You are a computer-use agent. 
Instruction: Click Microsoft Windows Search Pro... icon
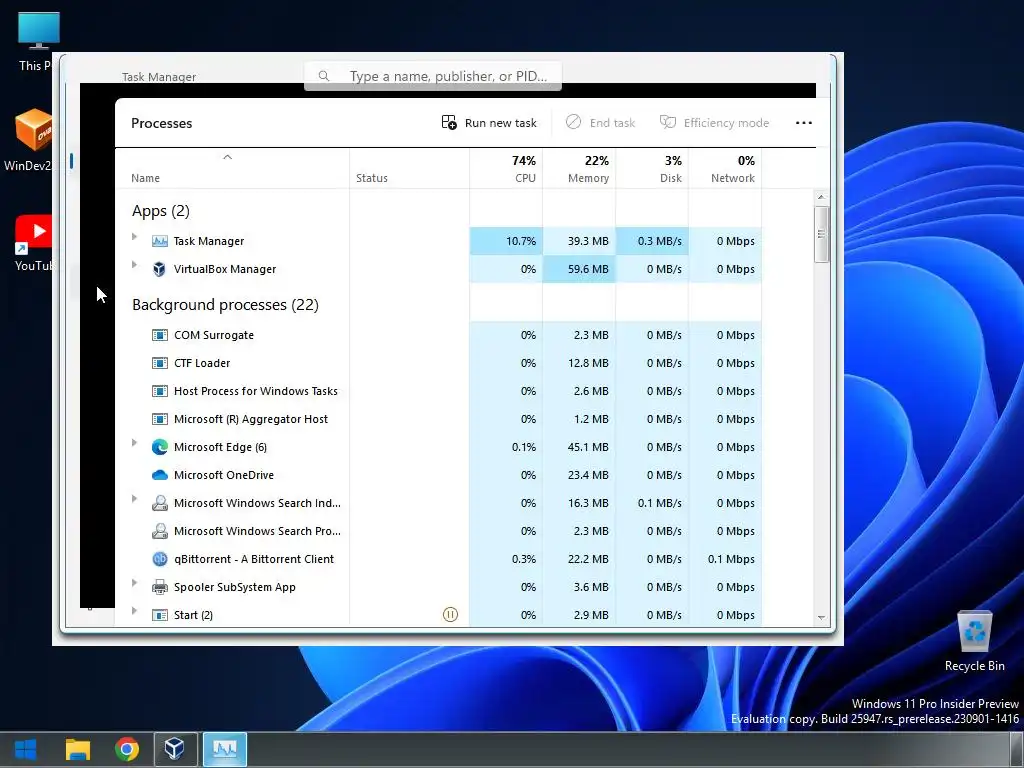160,532
